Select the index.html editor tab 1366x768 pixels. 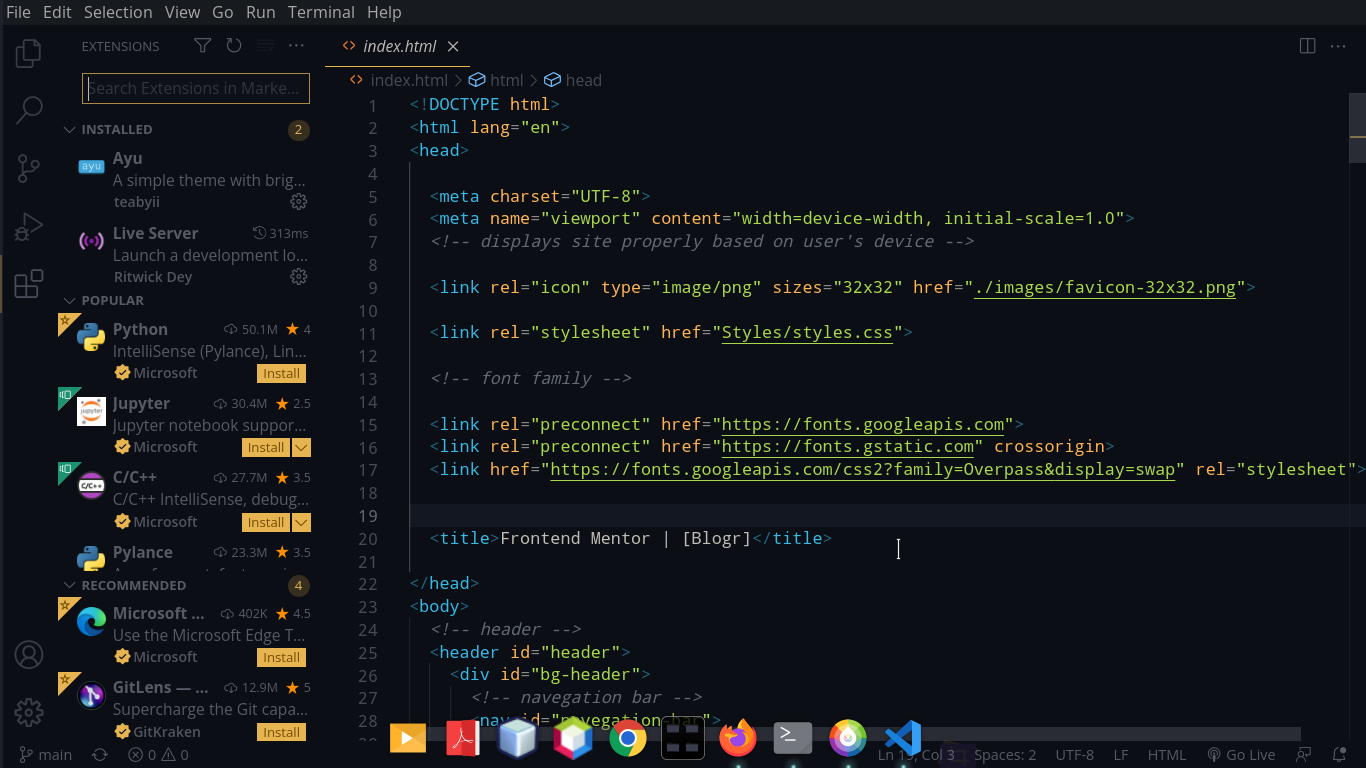399,46
